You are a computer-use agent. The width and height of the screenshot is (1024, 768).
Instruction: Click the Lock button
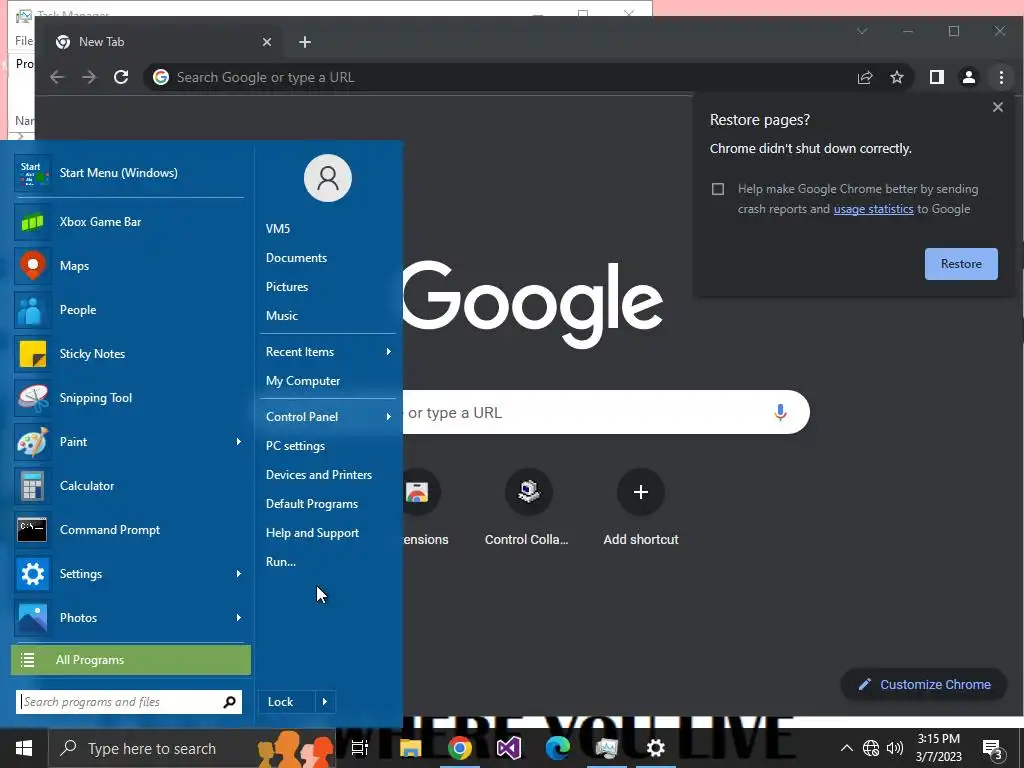click(287, 702)
